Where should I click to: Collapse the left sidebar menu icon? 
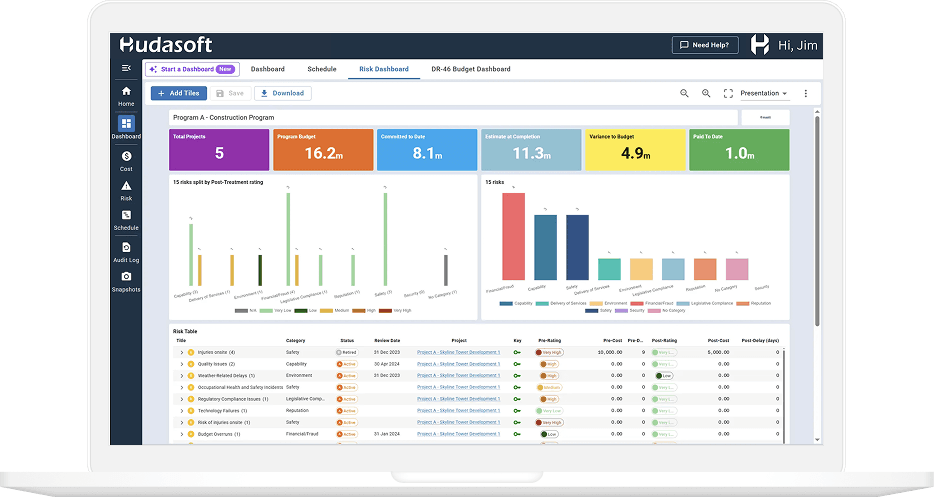coord(126,68)
